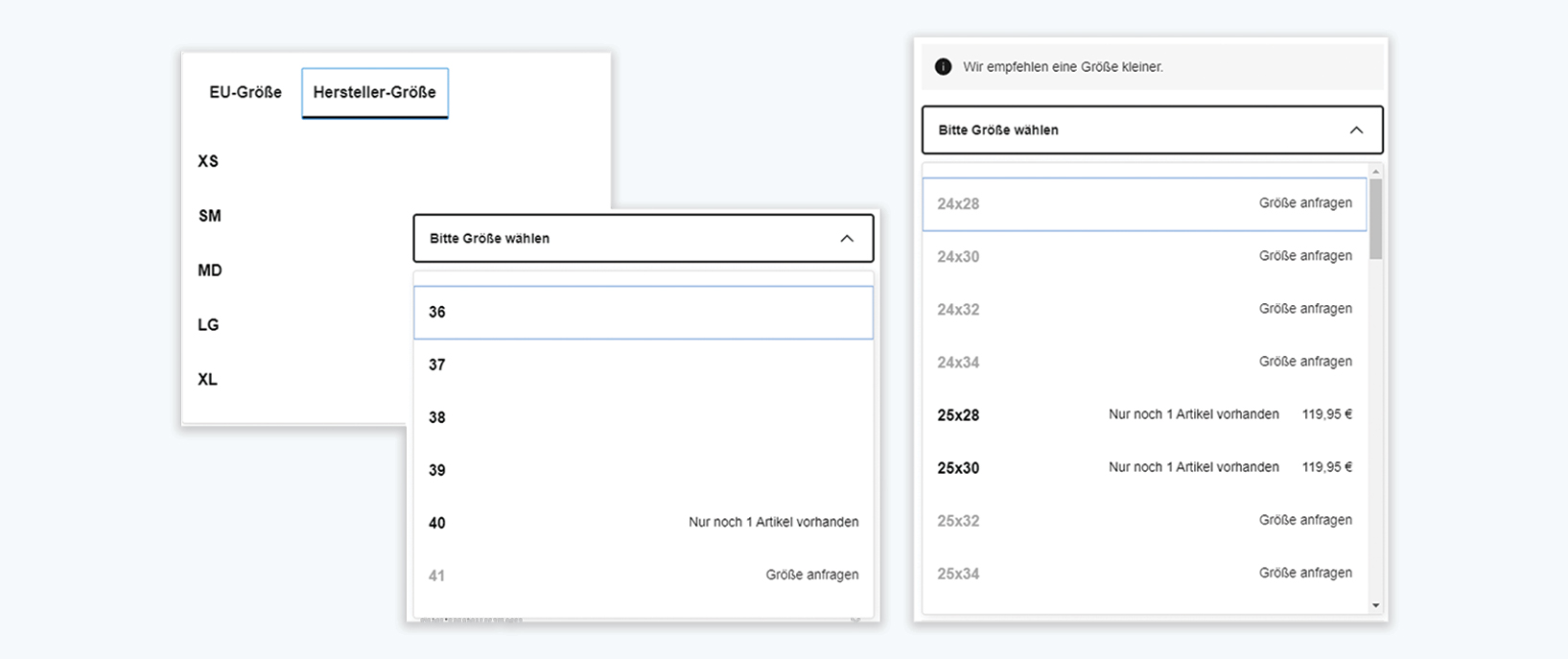1568x659 pixels.
Task: Select shoe size 36 option
Action: 643,313
